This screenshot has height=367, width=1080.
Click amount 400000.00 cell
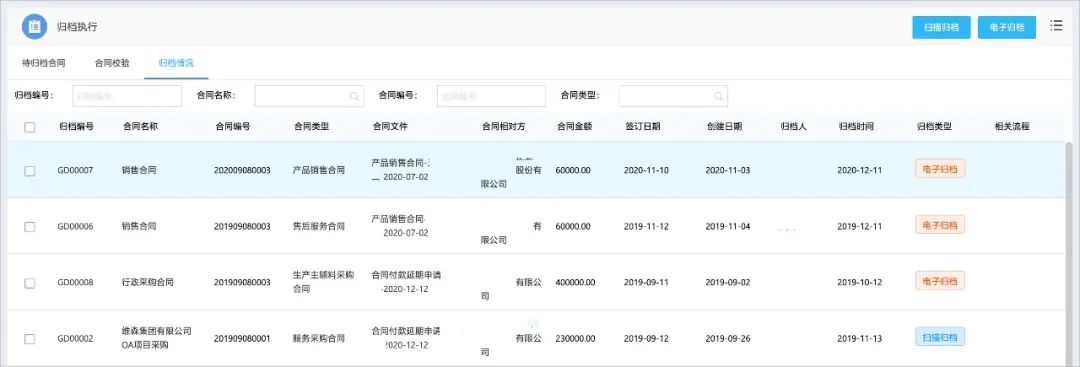click(576, 282)
